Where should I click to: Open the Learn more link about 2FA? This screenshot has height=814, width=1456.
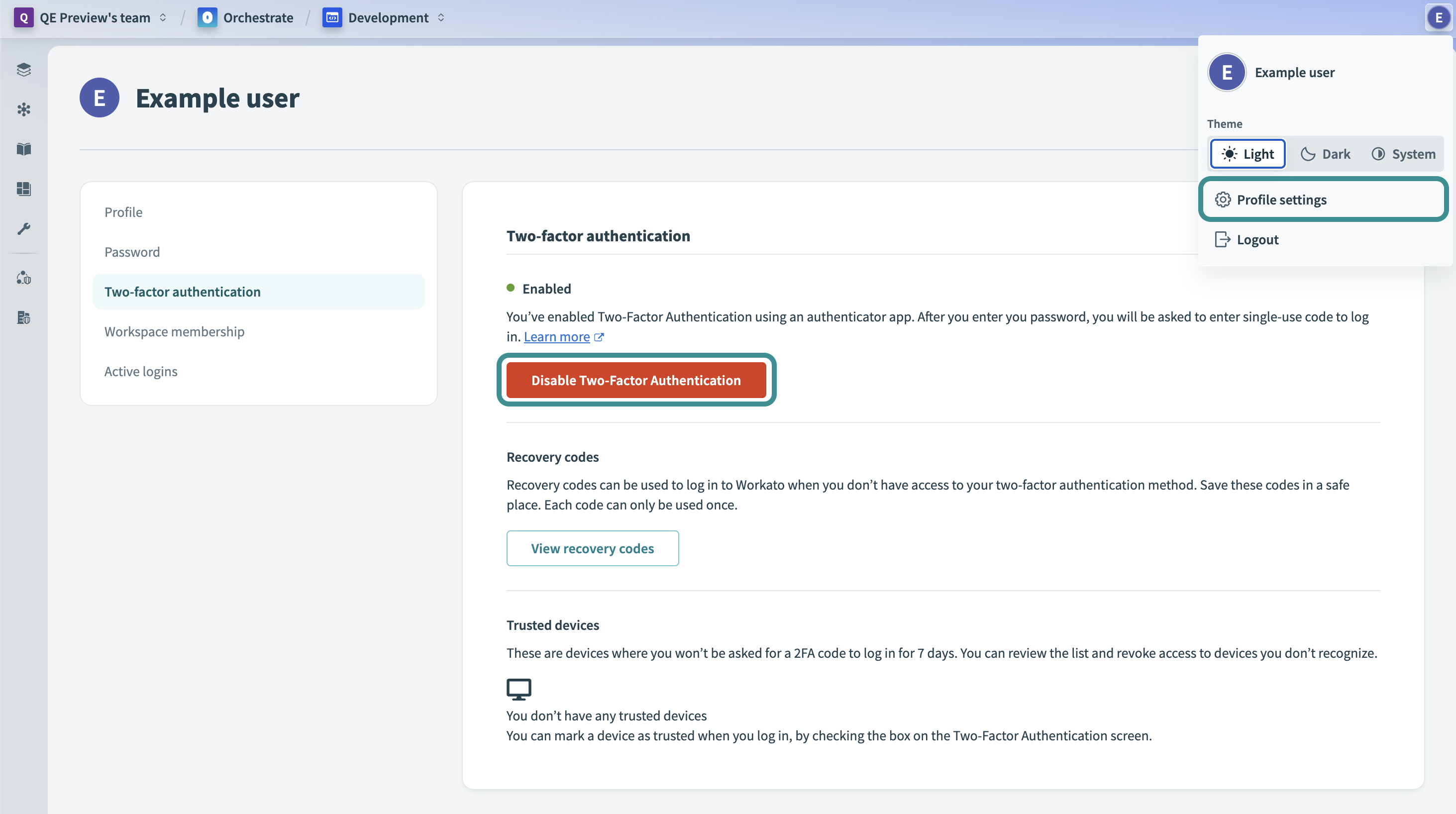tap(557, 336)
